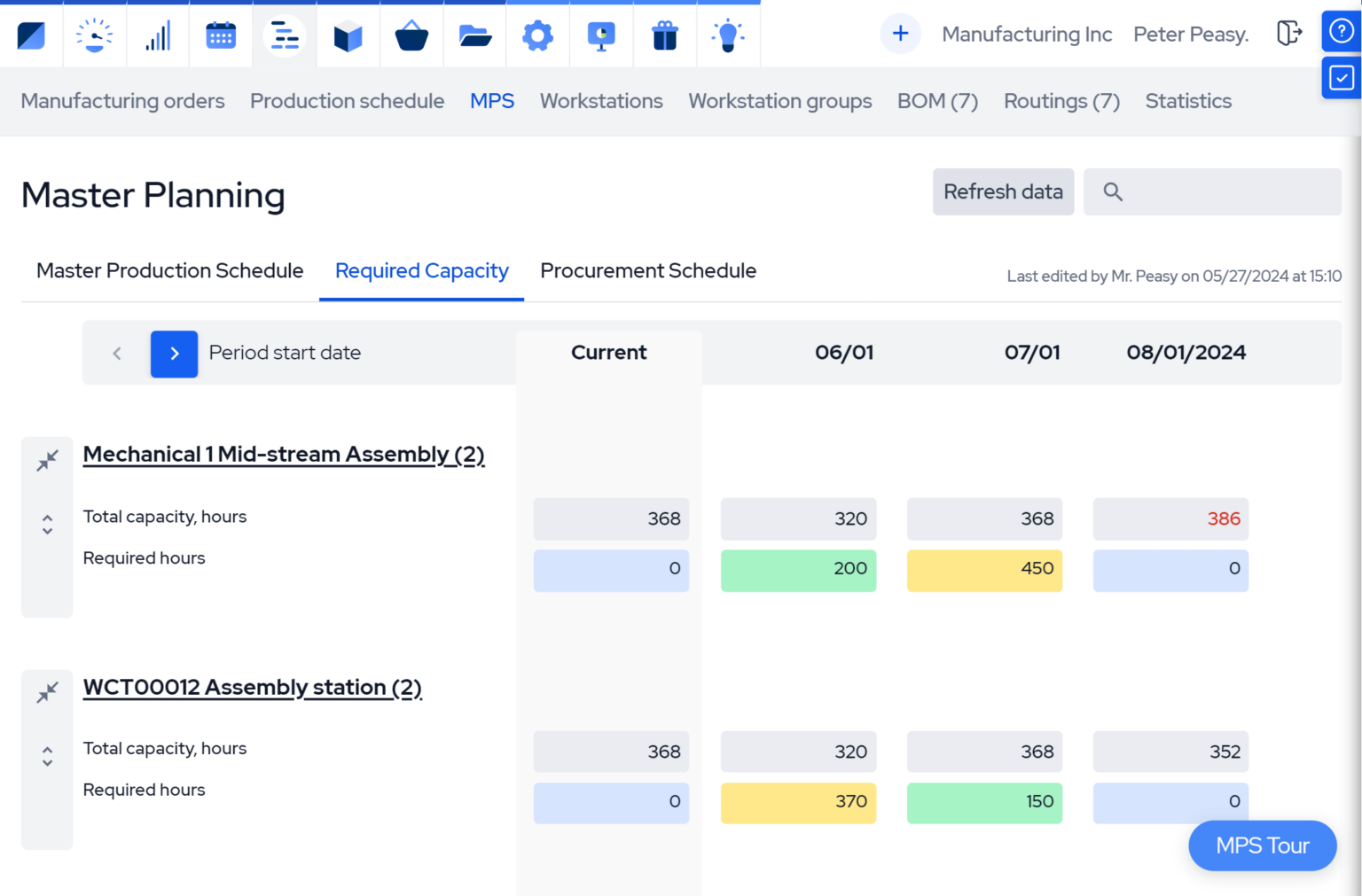The width and height of the screenshot is (1362, 896).
Task: Click the sign-out icon
Action: [1289, 32]
